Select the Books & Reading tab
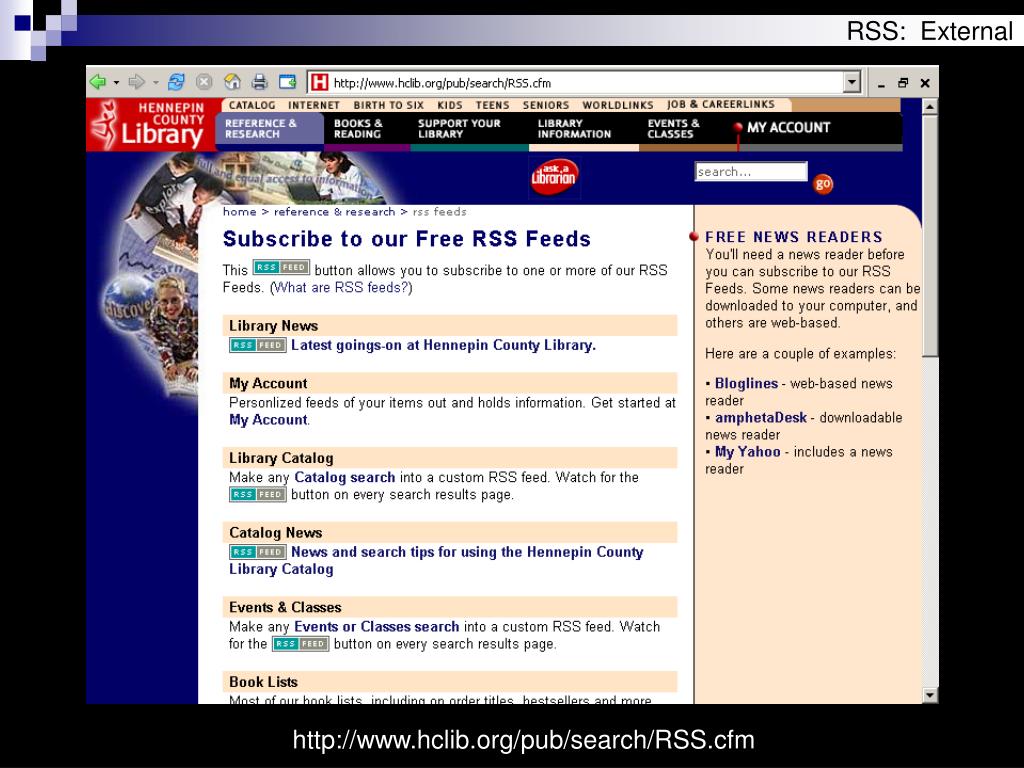1024x768 pixels. pyautogui.click(x=358, y=129)
